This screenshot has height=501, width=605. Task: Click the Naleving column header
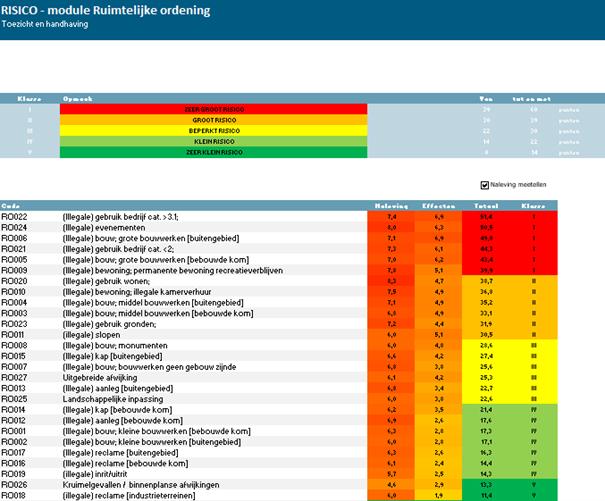[x=392, y=204]
